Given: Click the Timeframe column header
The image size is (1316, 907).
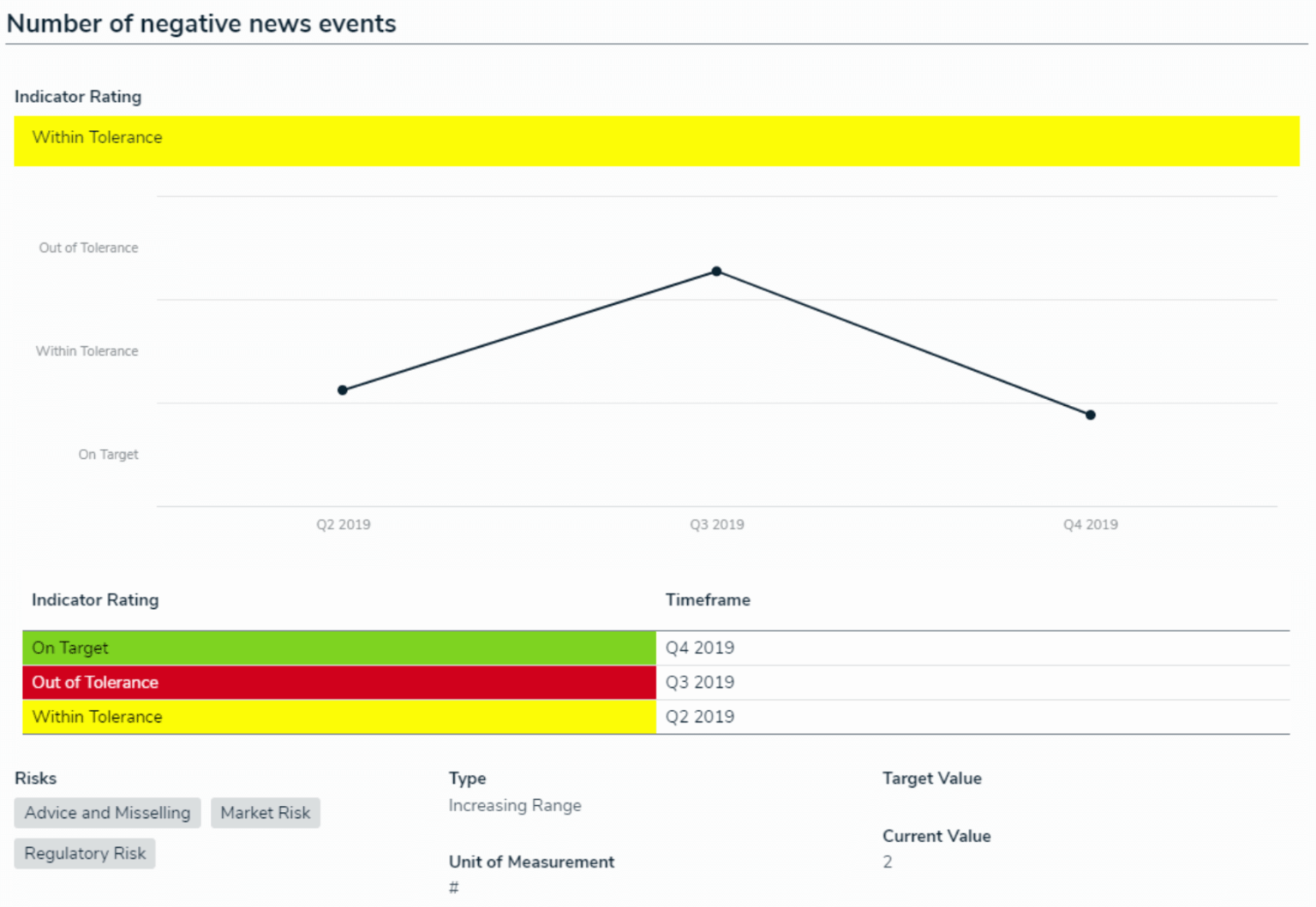Looking at the screenshot, I should click(x=708, y=600).
